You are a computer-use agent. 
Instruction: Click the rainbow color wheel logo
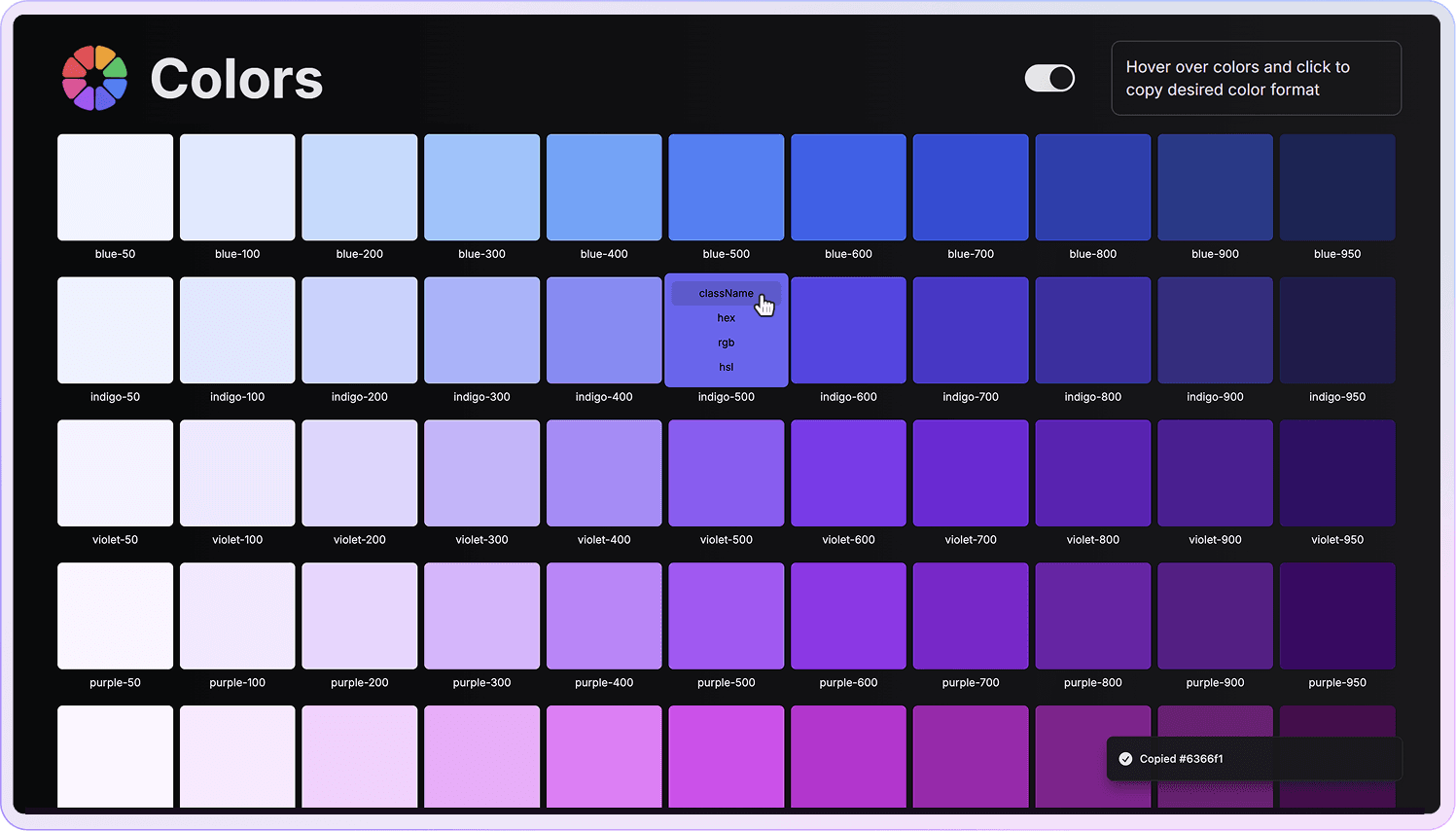click(x=93, y=78)
